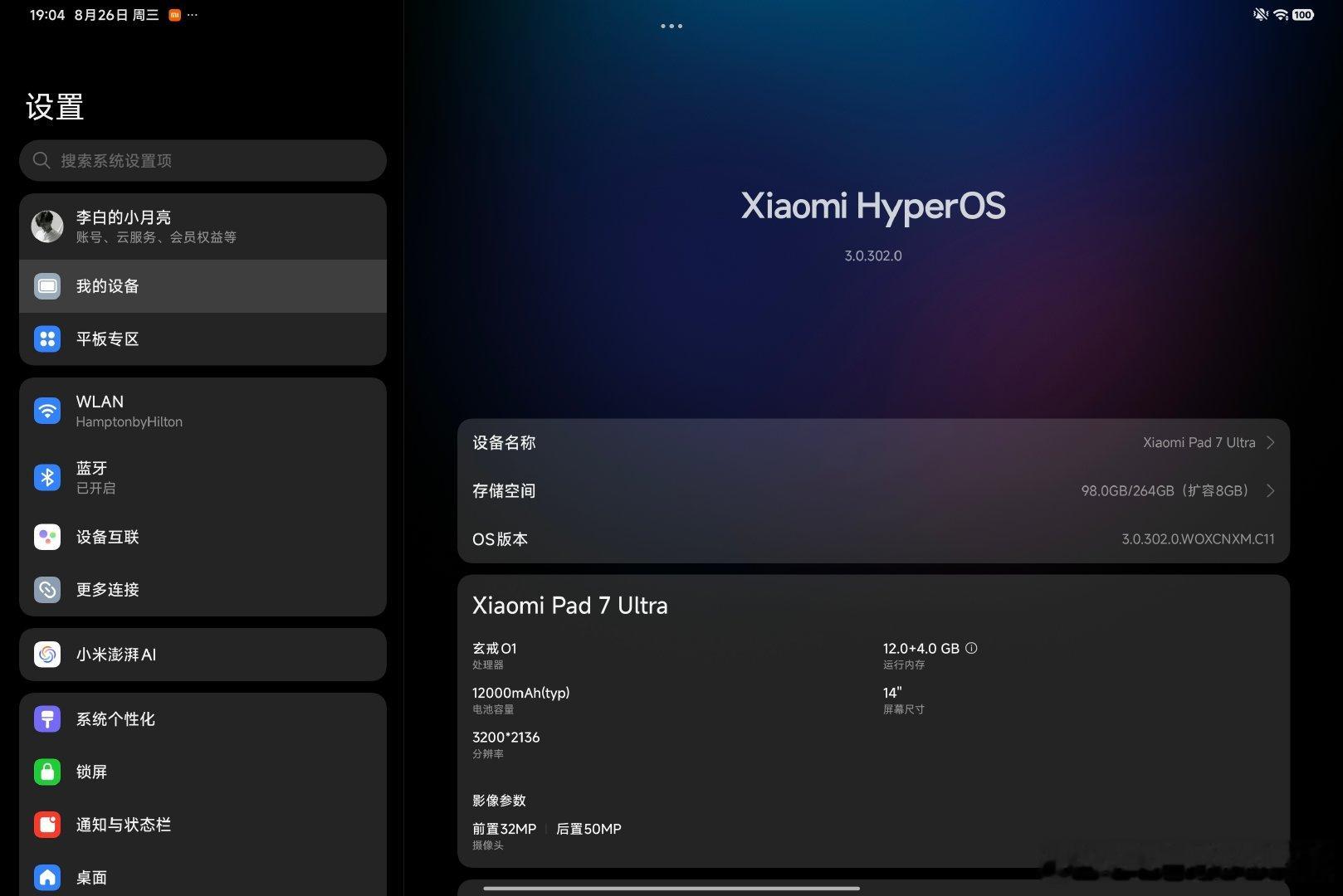Tap HamptonbyHilton network name
Viewport: 1343px width, 896px height.
(x=129, y=421)
